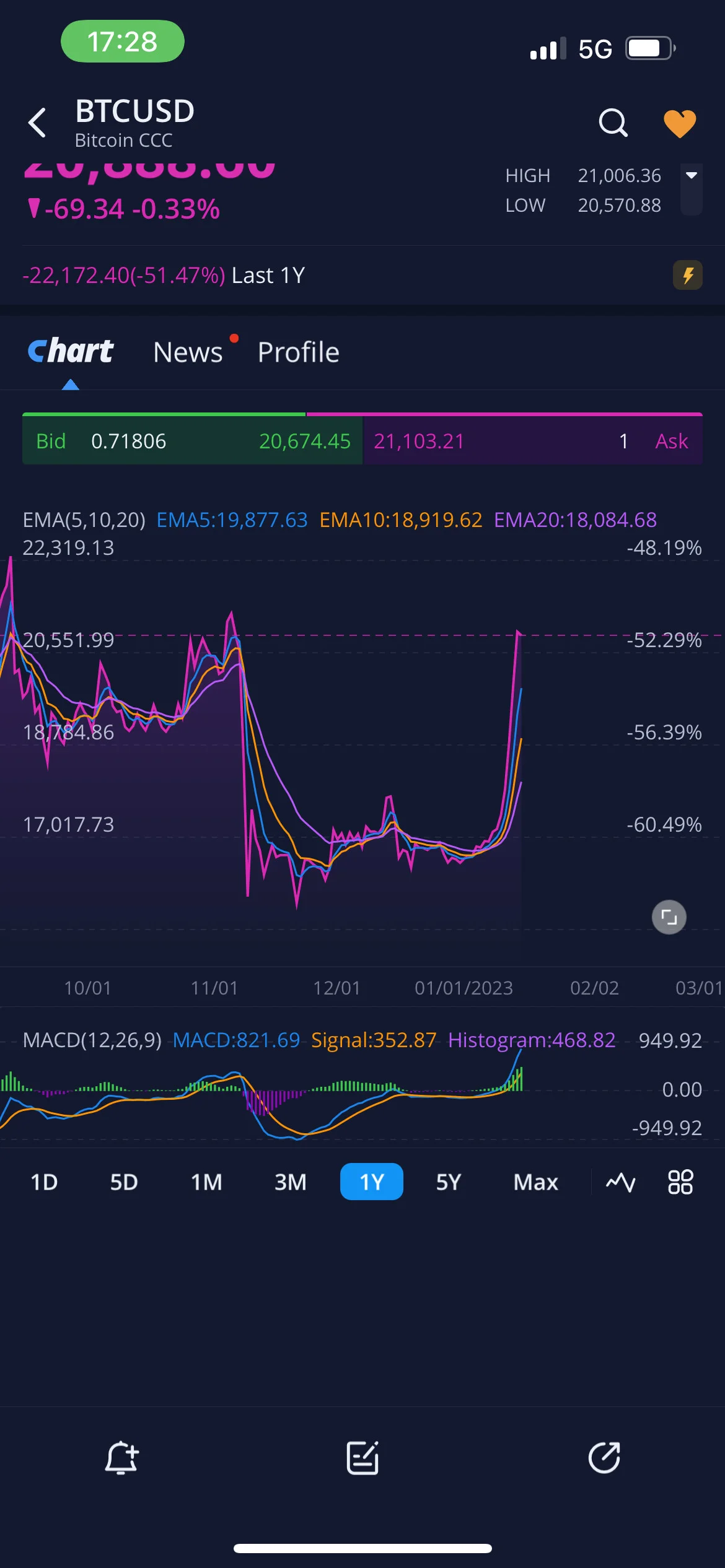Tap the -69.34 -0.33% change text
Viewport: 725px width, 1568px height.
124,209
